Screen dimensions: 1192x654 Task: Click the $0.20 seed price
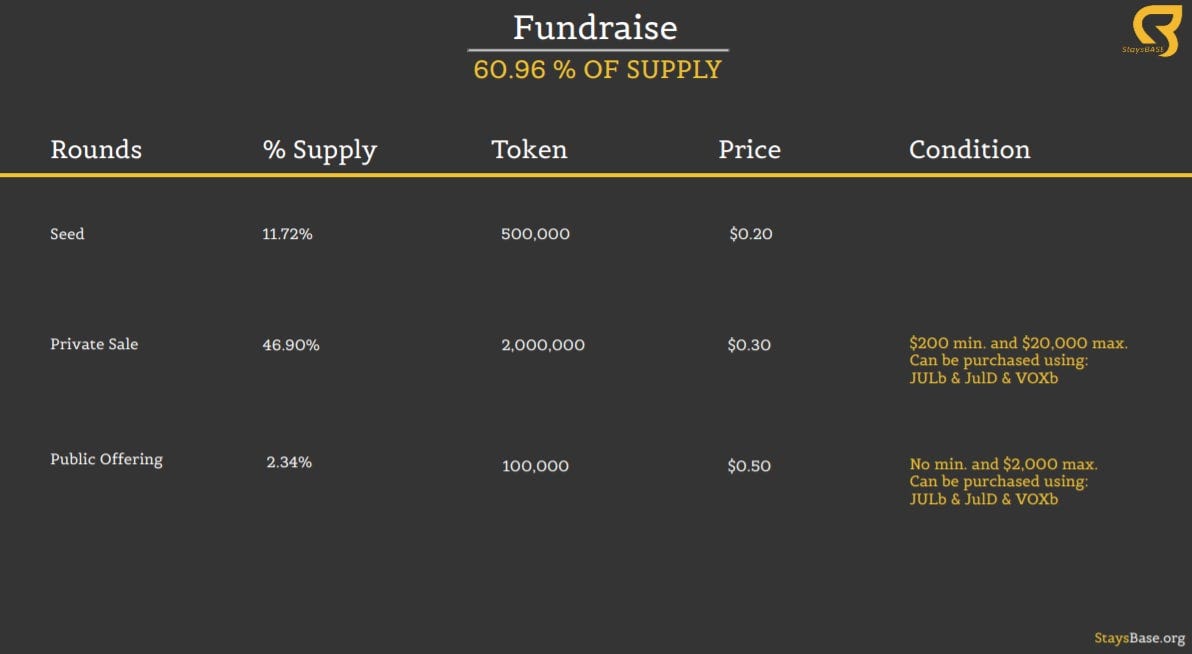click(x=751, y=233)
